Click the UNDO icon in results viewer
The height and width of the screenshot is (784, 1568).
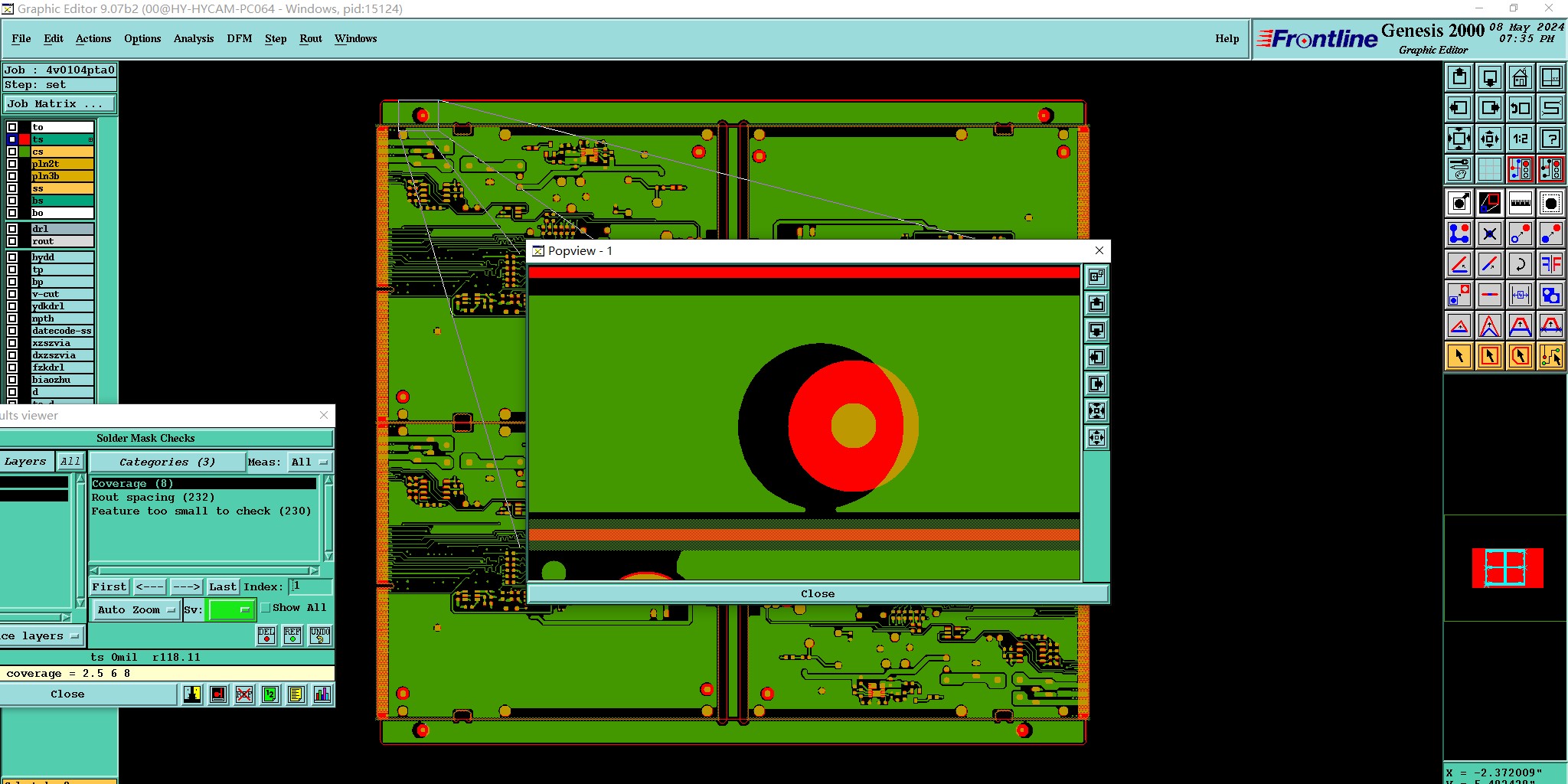pyautogui.click(x=320, y=635)
